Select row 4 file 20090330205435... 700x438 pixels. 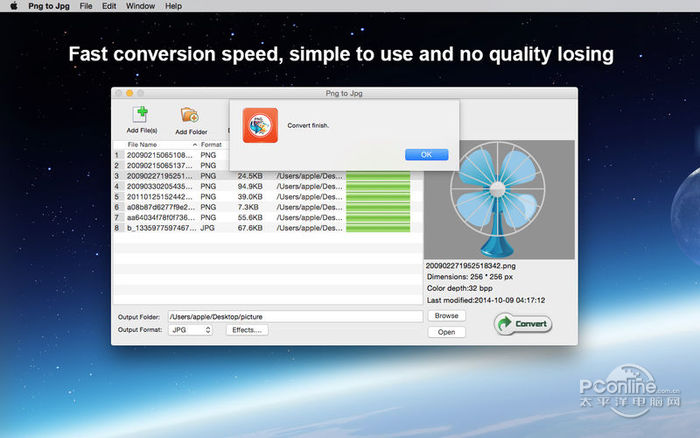point(159,186)
